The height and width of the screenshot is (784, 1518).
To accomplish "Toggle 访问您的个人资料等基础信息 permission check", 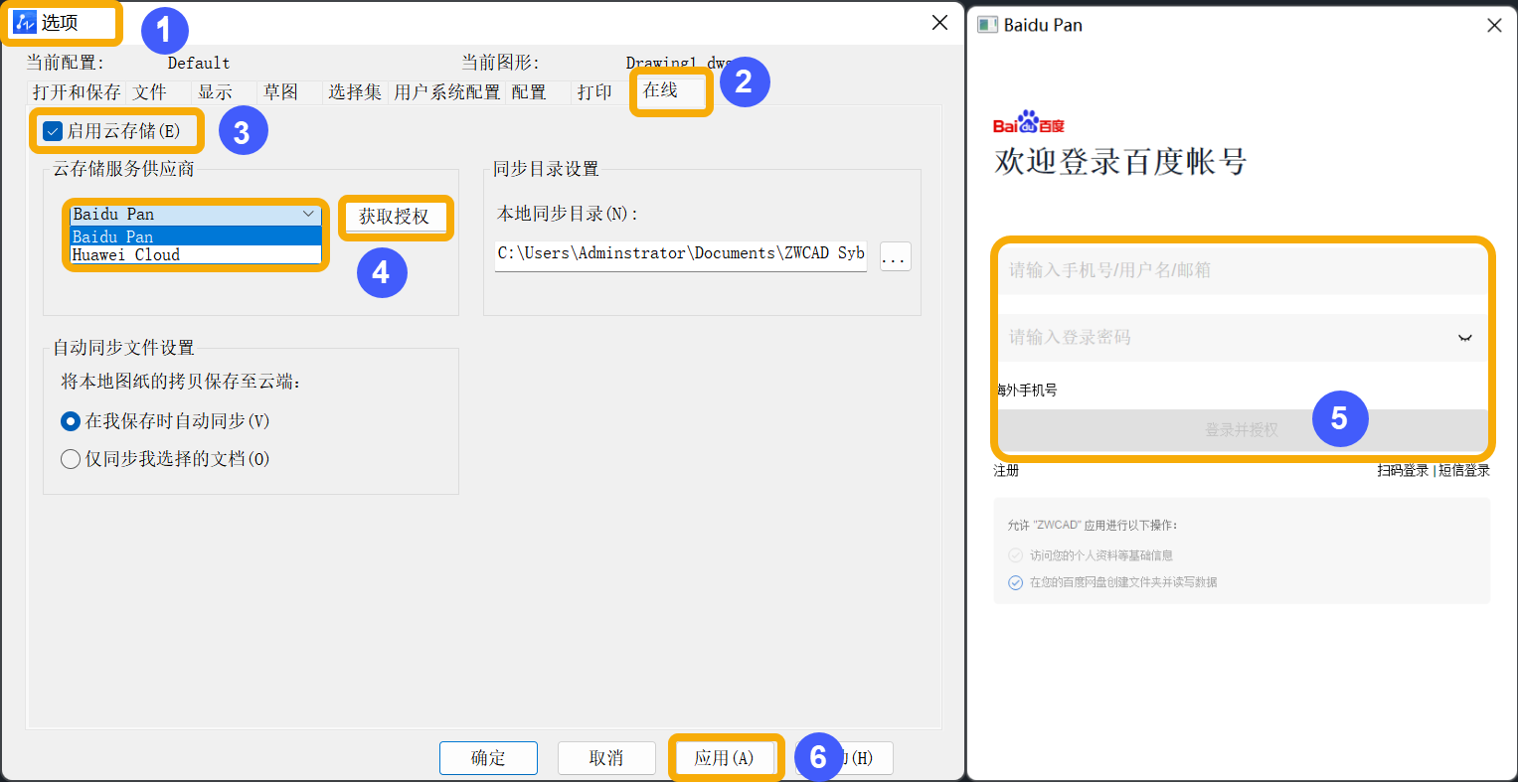I will 1015,555.
